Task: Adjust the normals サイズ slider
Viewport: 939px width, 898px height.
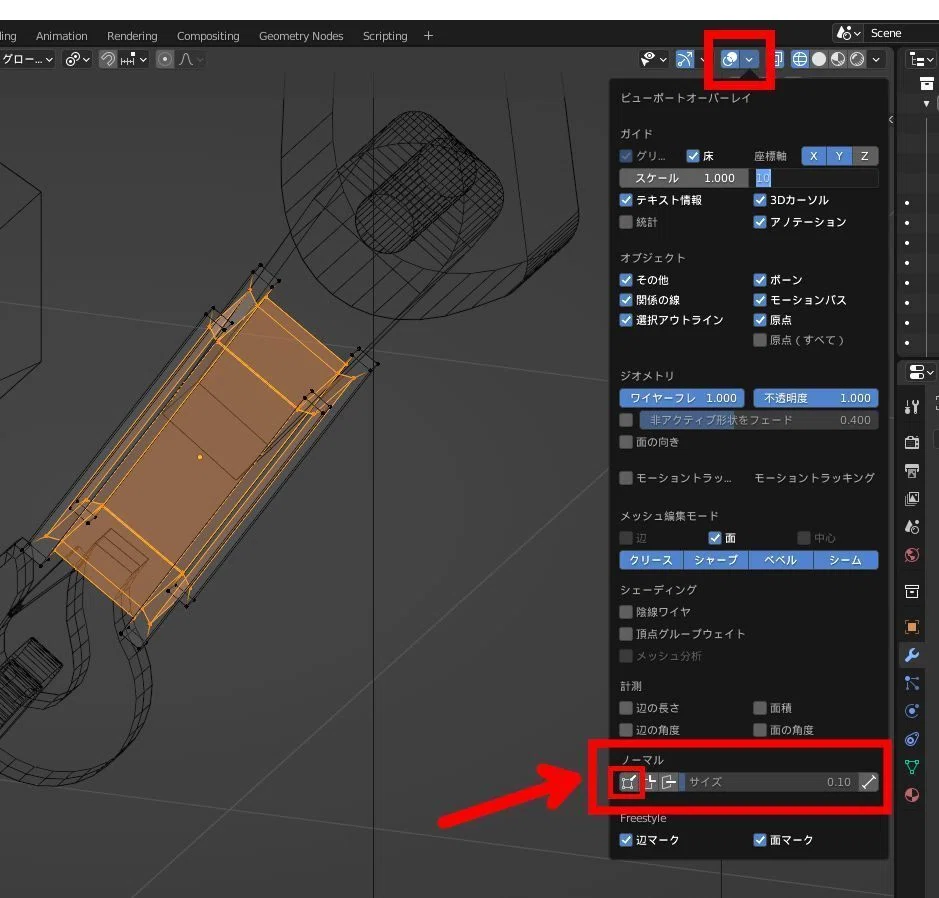Action: click(769, 782)
